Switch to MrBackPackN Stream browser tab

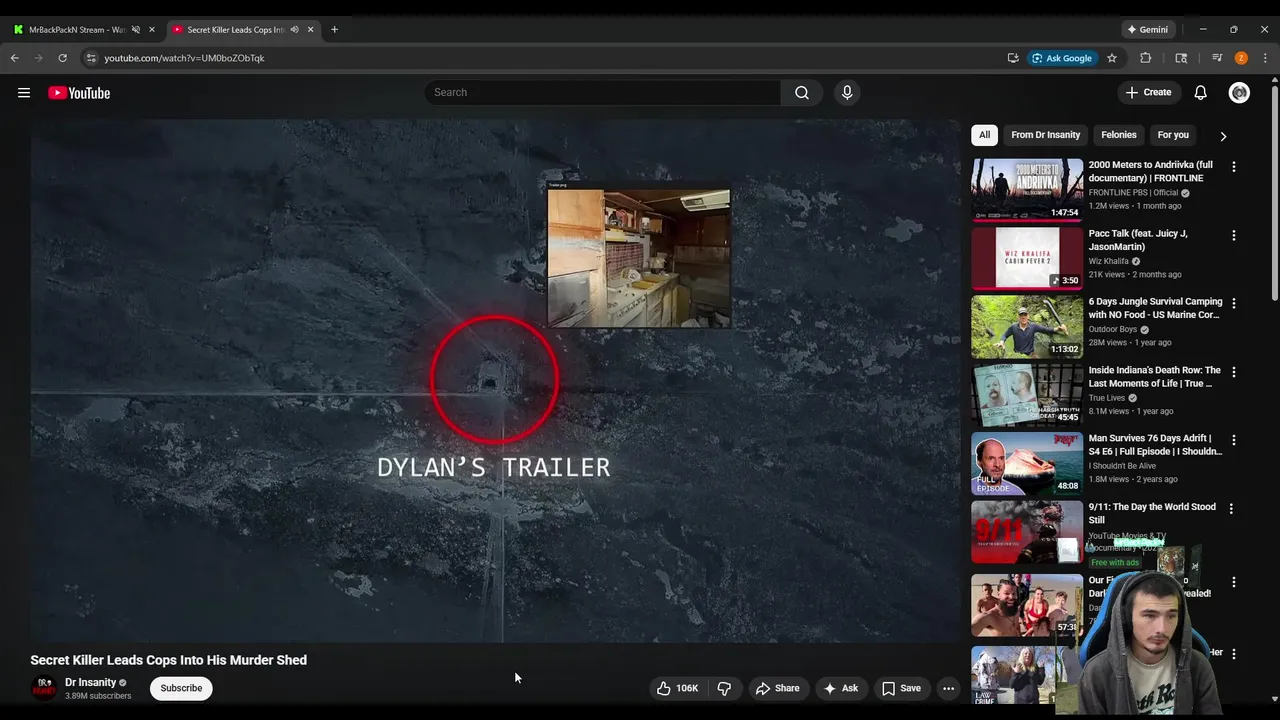coord(75,30)
